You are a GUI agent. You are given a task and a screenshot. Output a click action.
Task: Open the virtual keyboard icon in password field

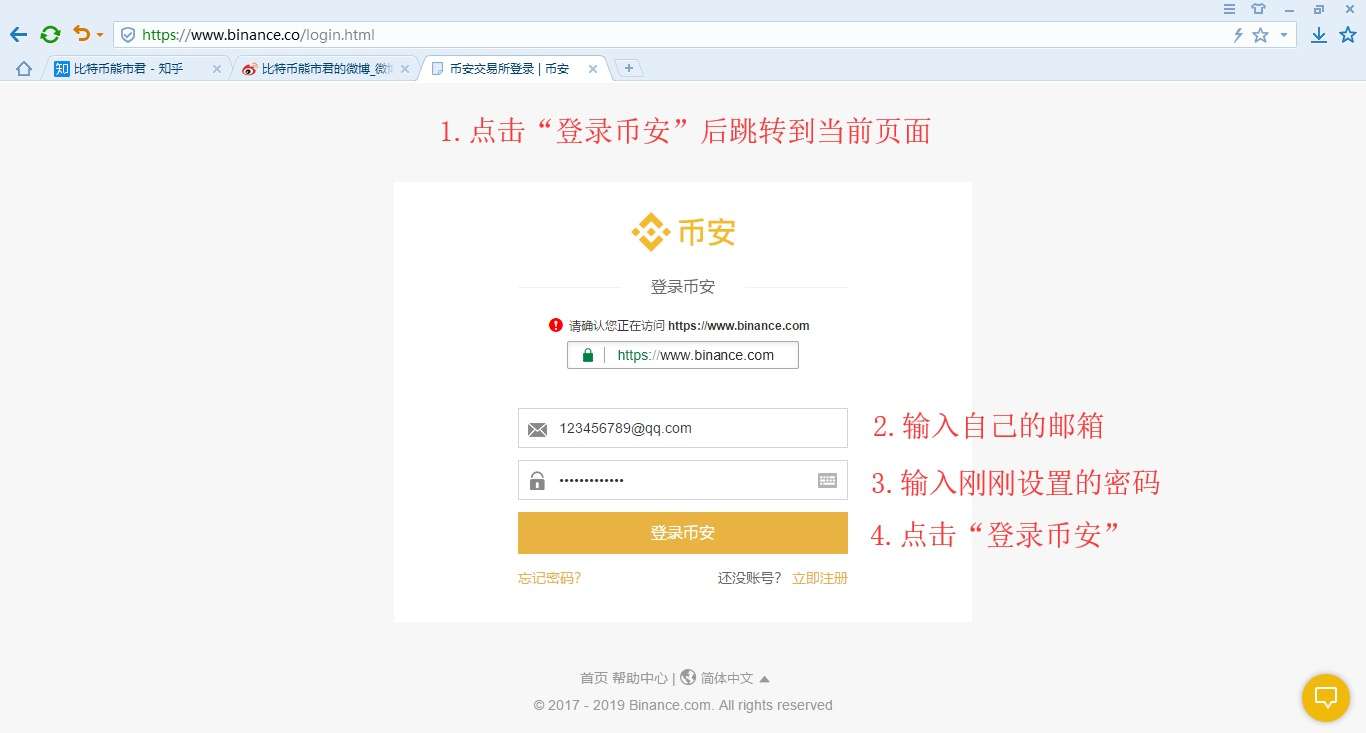pyautogui.click(x=827, y=480)
